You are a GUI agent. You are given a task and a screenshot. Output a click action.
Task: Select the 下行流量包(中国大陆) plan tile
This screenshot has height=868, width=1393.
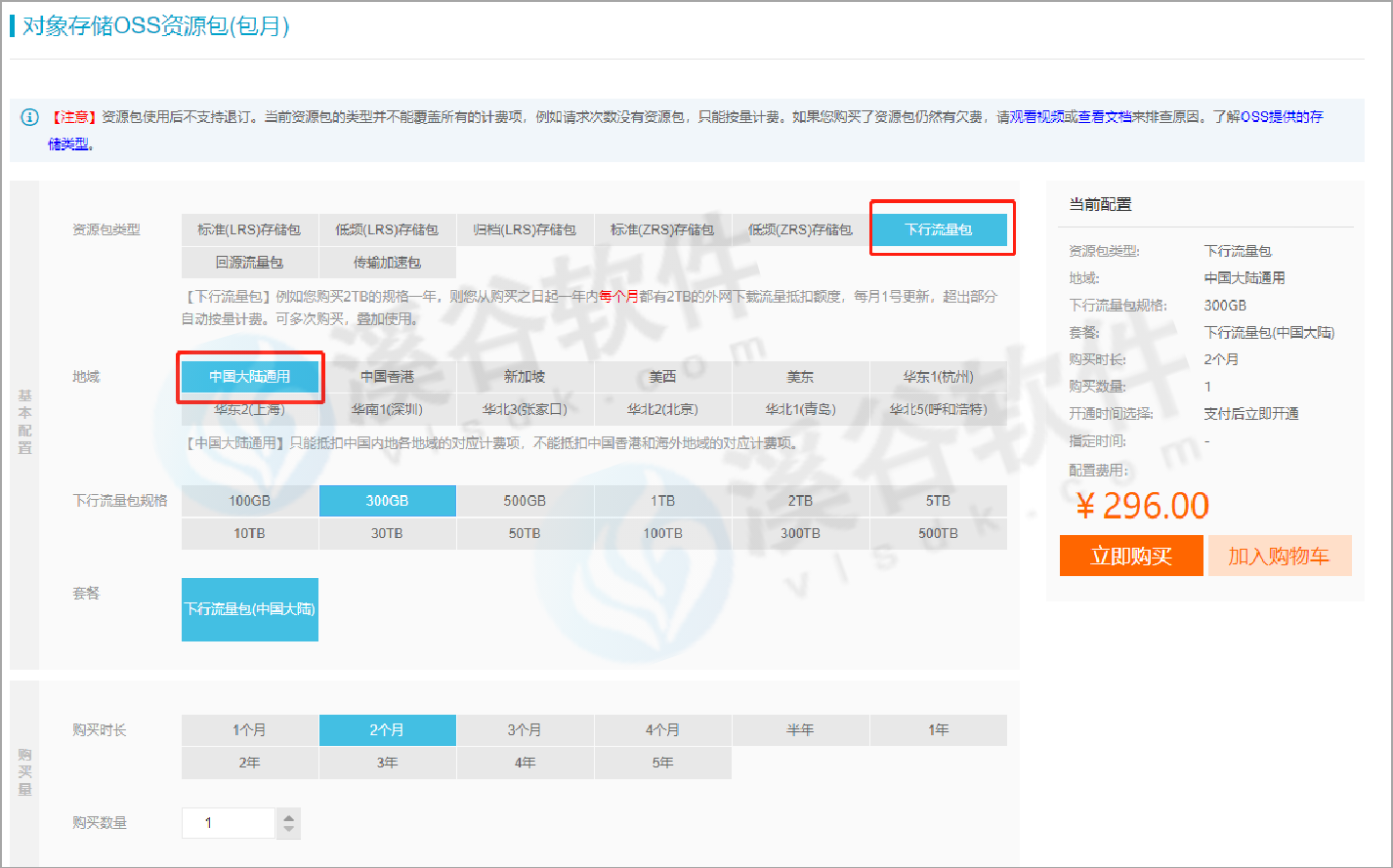[250, 609]
